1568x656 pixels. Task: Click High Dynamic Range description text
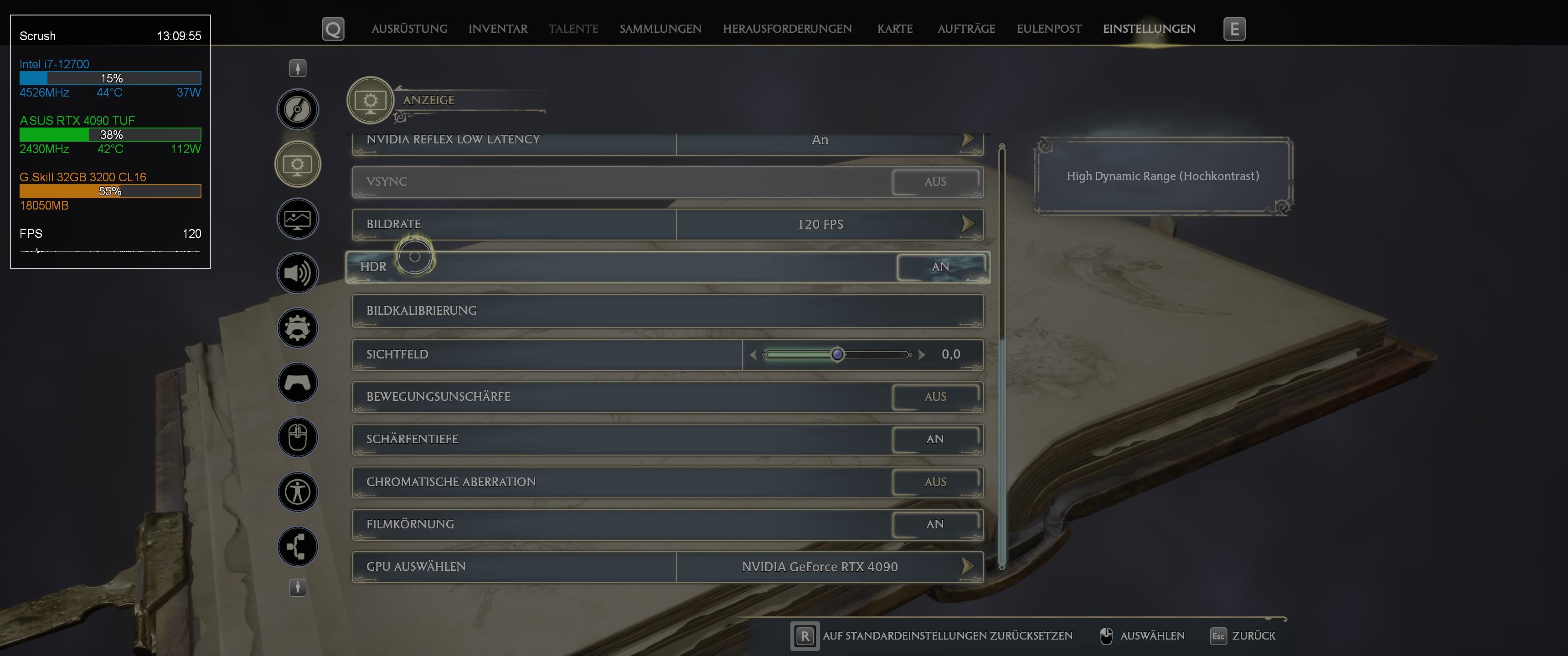(x=1163, y=176)
